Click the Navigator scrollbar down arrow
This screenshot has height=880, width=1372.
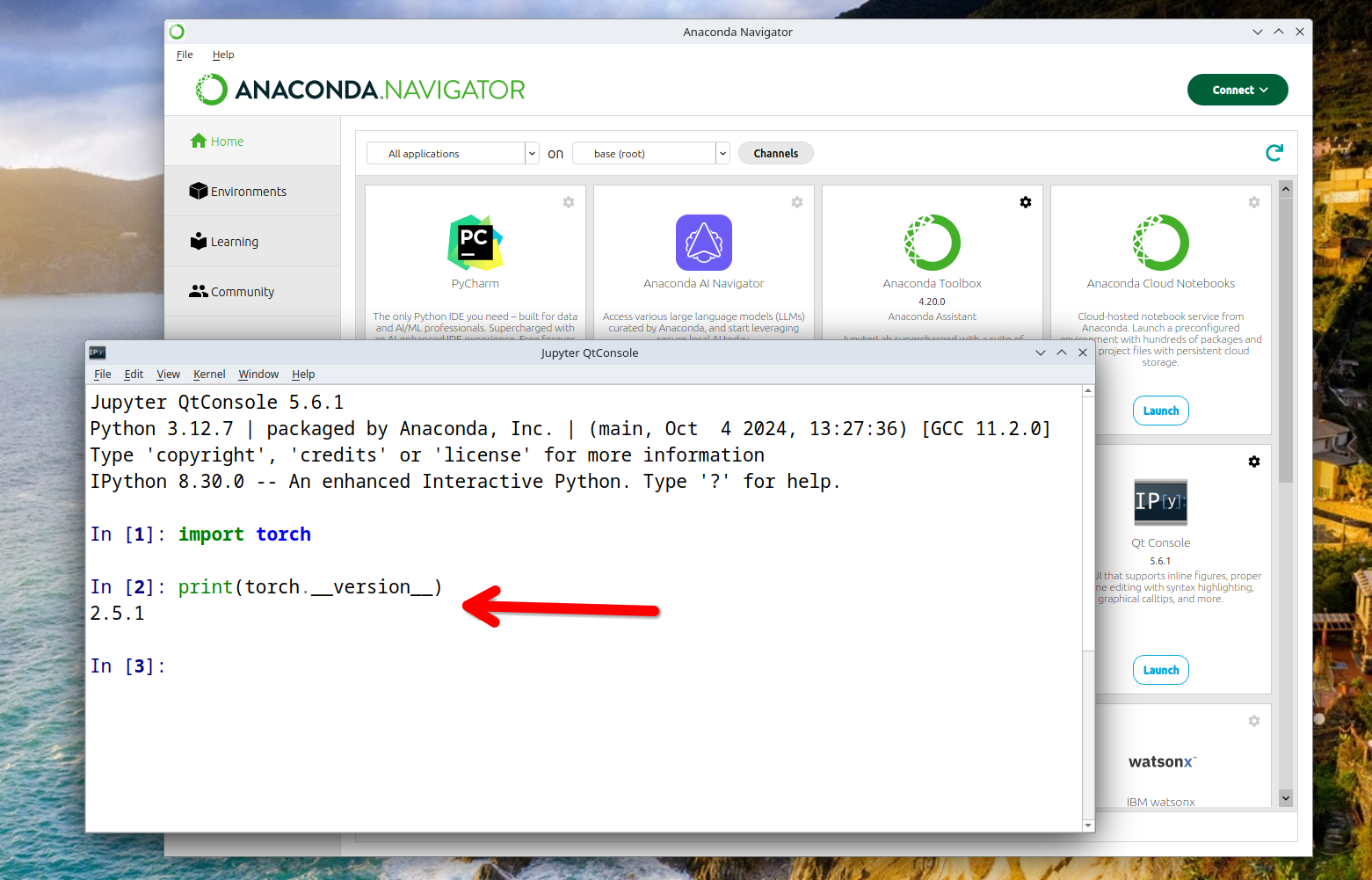pyautogui.click(x=1286, y=798)
